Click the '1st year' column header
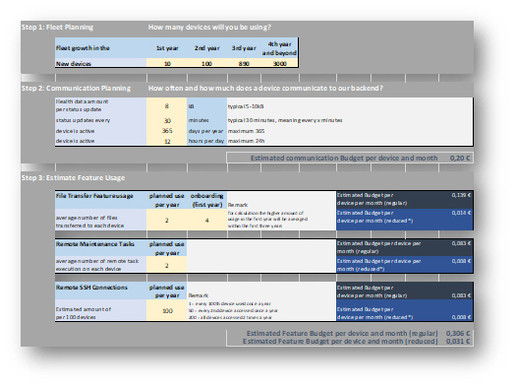The height and width of the screenshot is (389, 516). [167, 48]
